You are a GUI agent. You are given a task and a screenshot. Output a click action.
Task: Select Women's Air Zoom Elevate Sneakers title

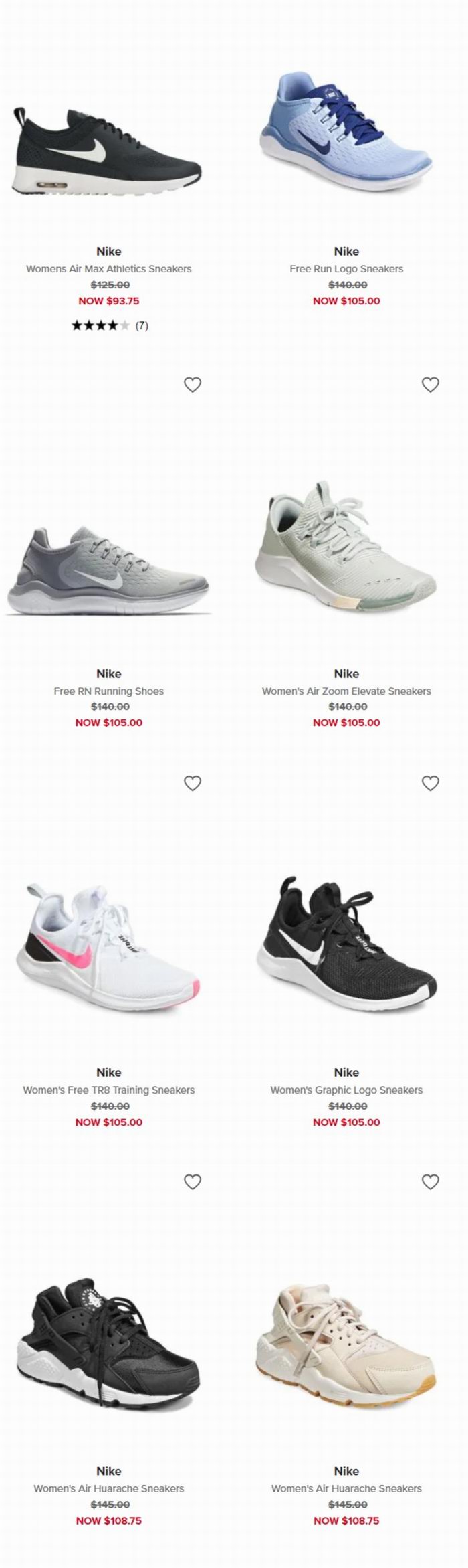pos(346,691)
